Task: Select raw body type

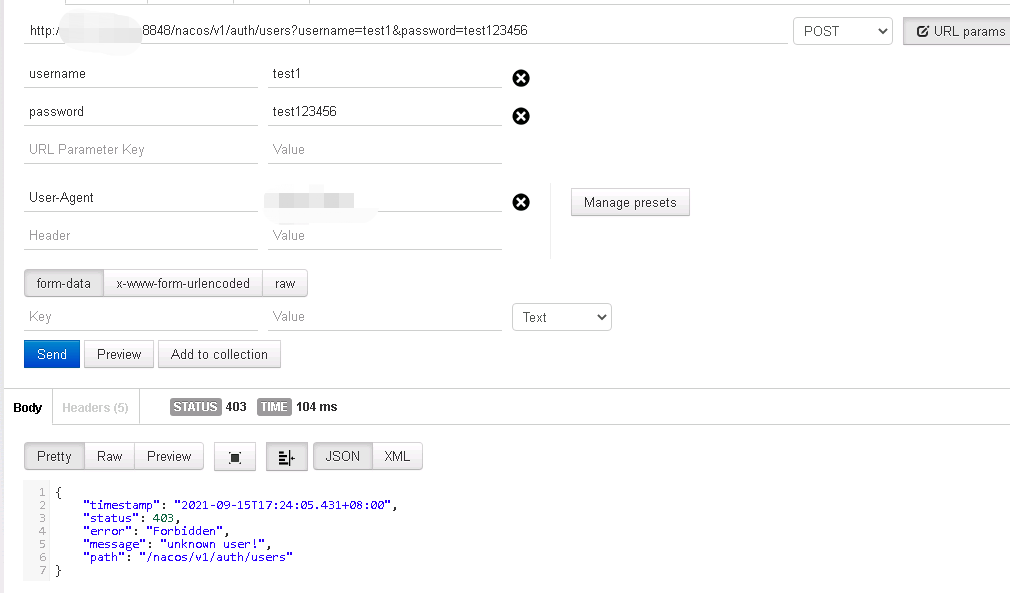Action: point(285,283)
